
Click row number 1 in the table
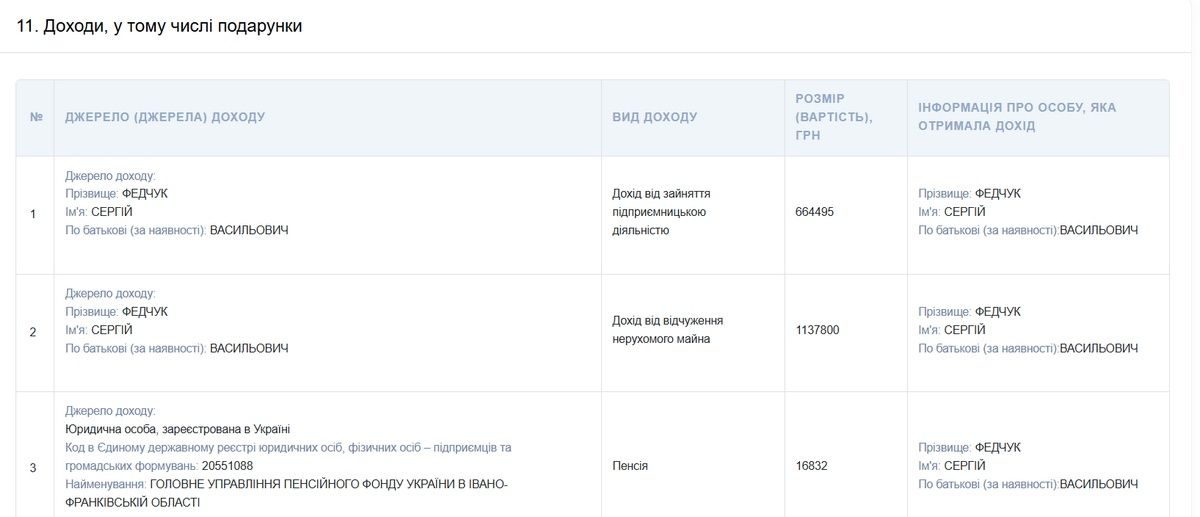click(x=33, y=214)
